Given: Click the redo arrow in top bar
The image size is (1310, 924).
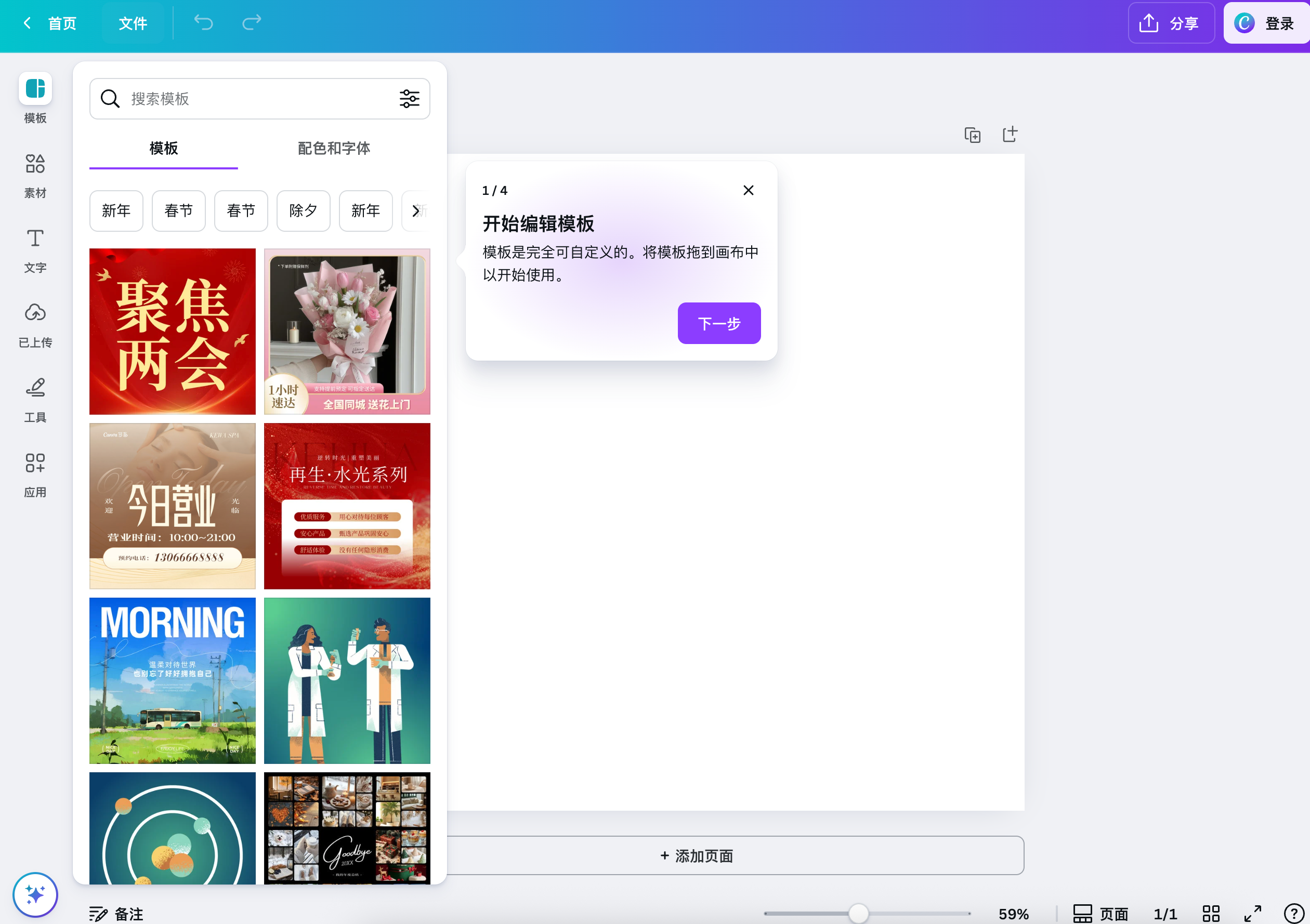Looking at the screenshot, I should (x=252, y=23).
